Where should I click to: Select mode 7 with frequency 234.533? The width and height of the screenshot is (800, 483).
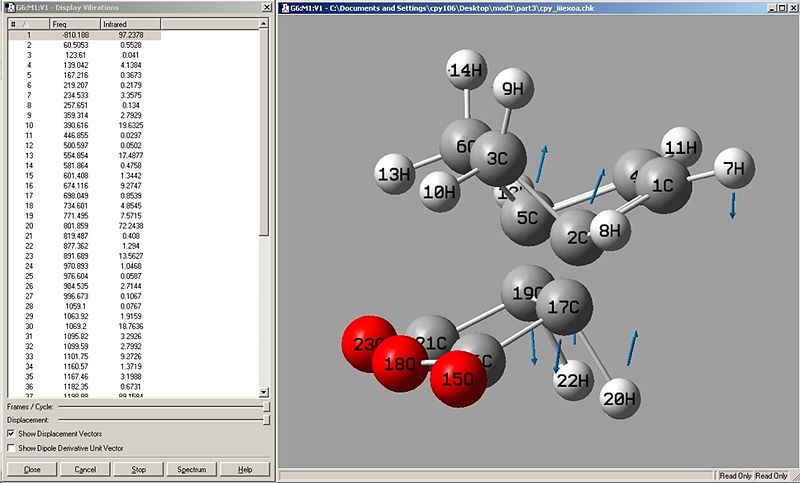click(84, 95)
